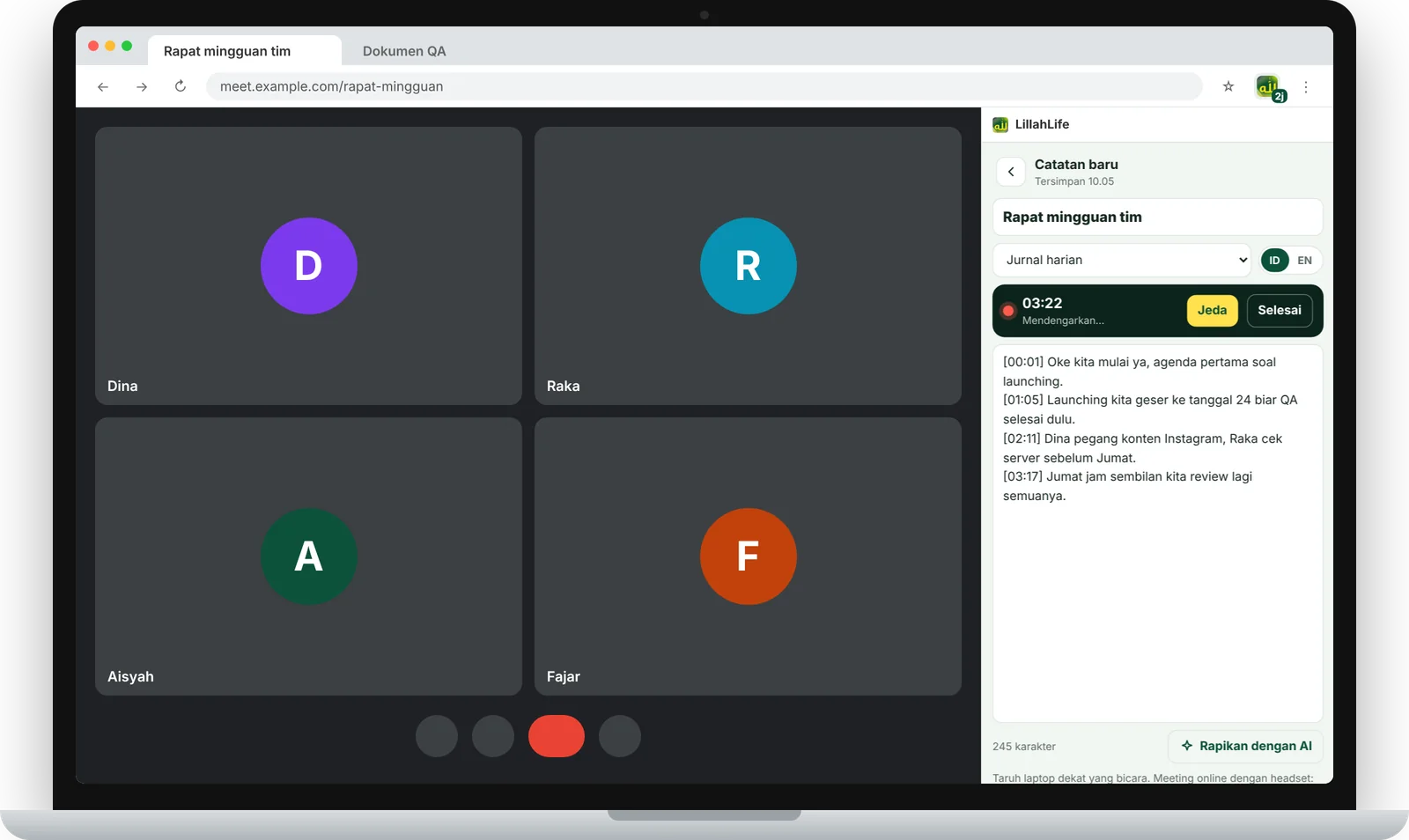Click the 'Catatan baru' heading

(x=1076, y=165)
